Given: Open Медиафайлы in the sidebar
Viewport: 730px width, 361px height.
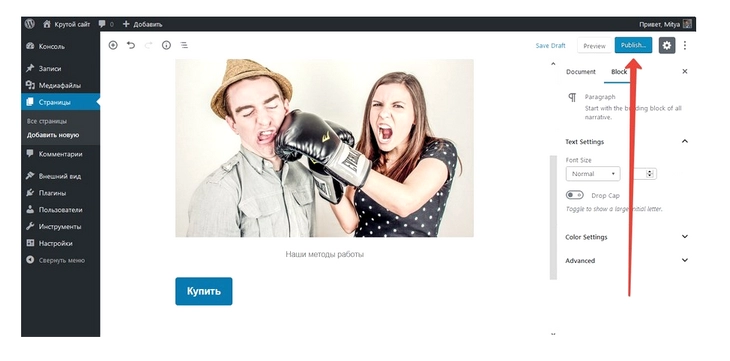Looking at the screenshot, I should (x=60, y=85).
